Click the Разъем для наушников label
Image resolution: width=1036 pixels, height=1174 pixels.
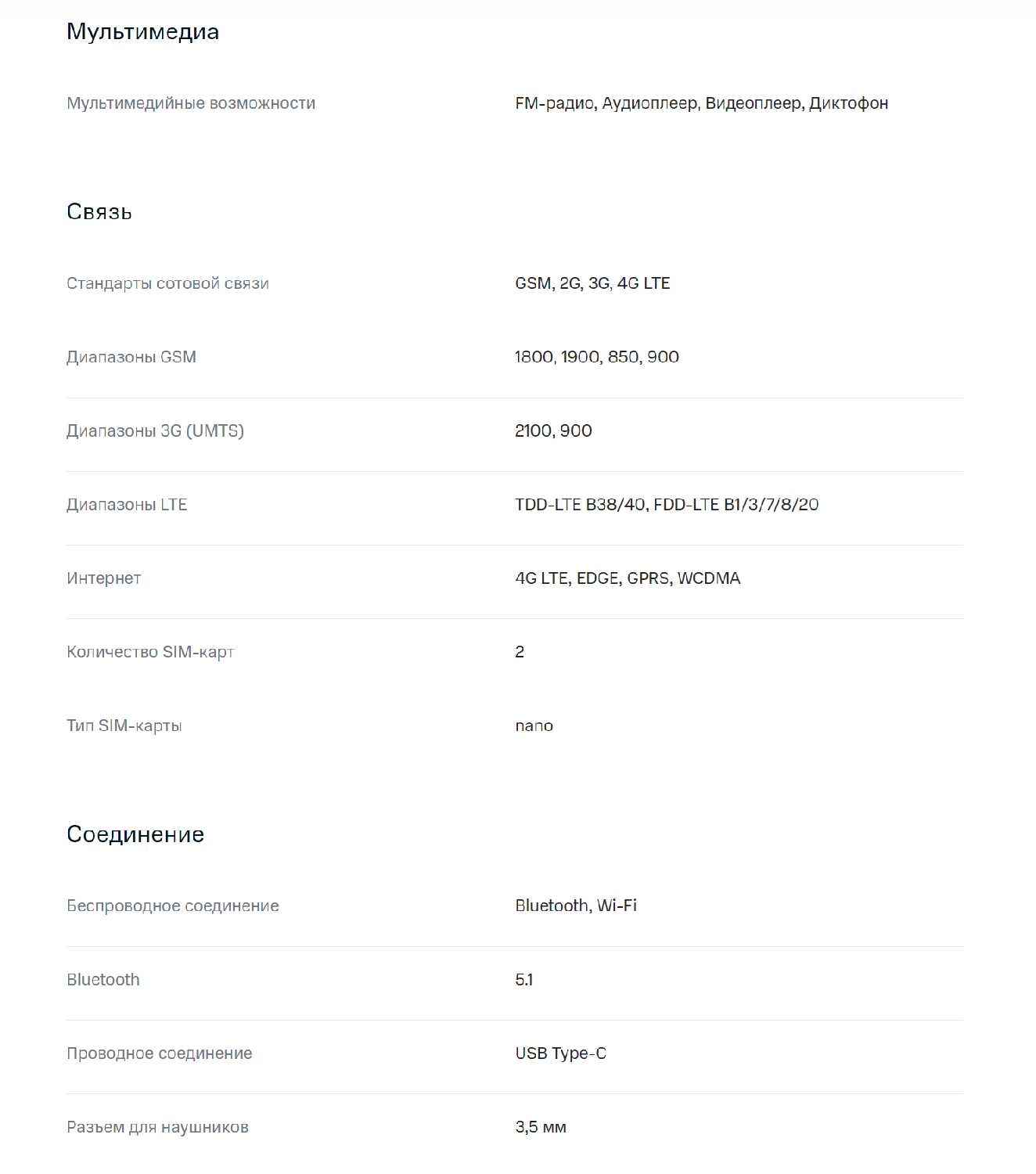(x=157, y=1127)
